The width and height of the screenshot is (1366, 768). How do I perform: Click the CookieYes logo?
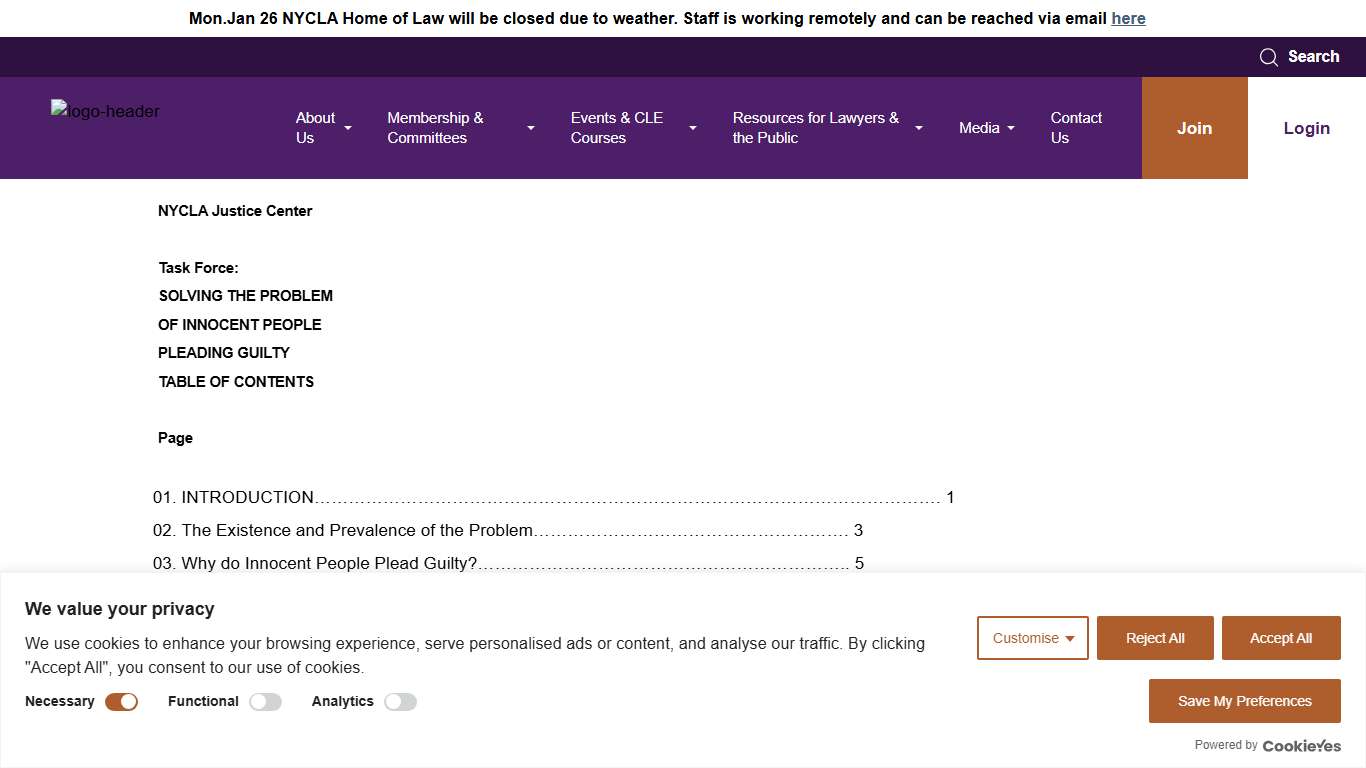(x=1301, y=745)
